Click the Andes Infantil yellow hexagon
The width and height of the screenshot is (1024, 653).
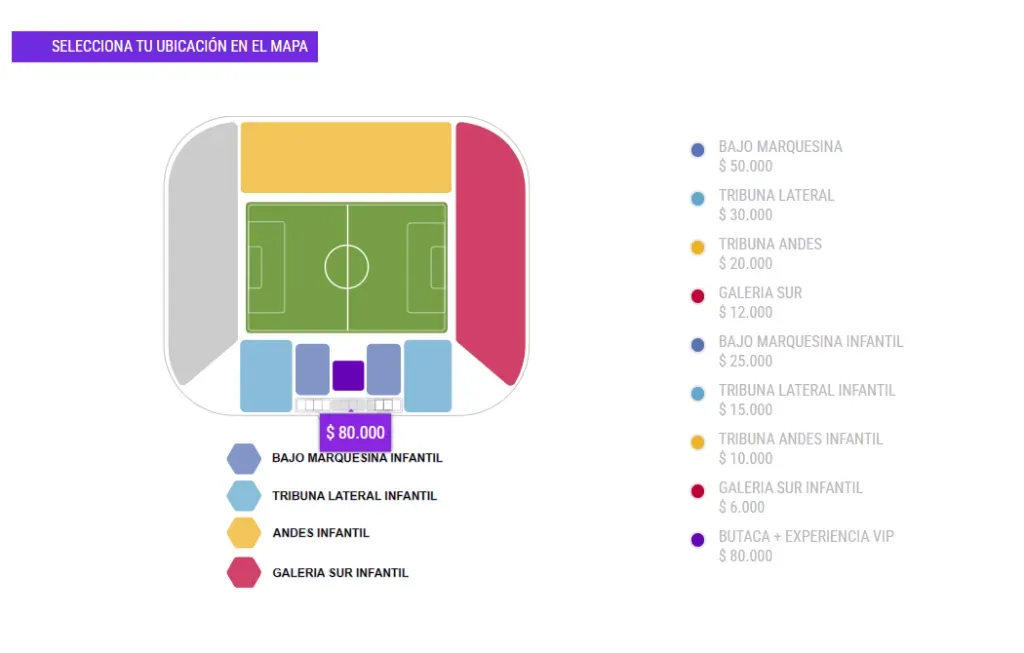244,533
